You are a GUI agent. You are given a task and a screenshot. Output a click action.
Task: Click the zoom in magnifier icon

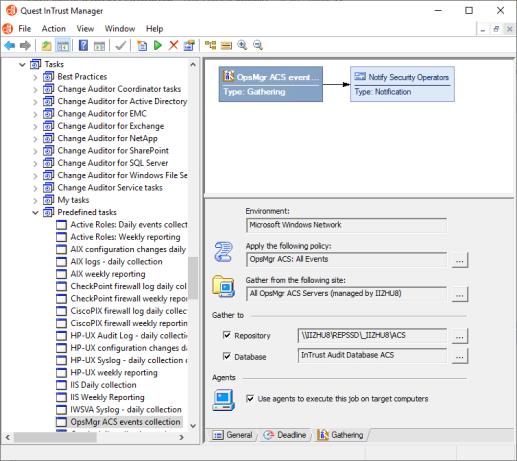coord(242,45)
